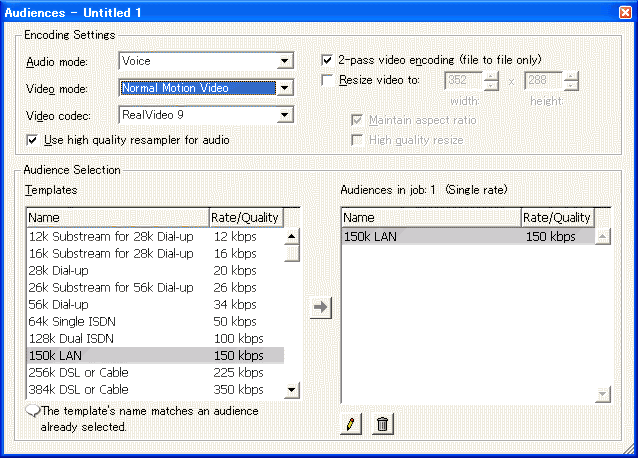Click the add-to-audiences arrow button
The height and width of the screenshot is (458, 638).
pyautogui.click(x=320, y=308)
